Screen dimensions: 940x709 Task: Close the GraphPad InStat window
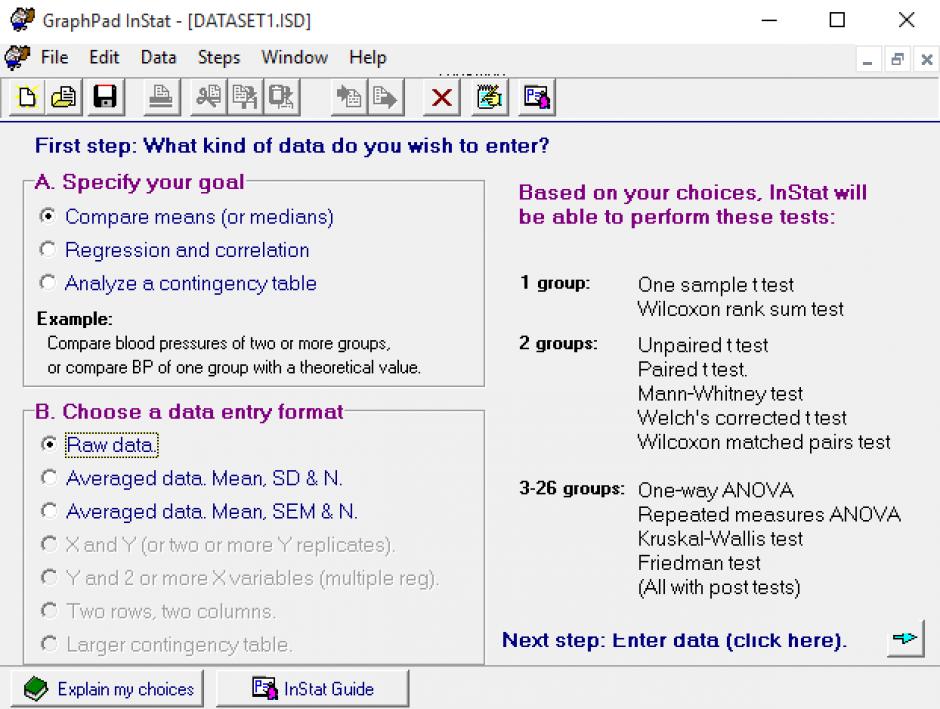pos(906,20)
